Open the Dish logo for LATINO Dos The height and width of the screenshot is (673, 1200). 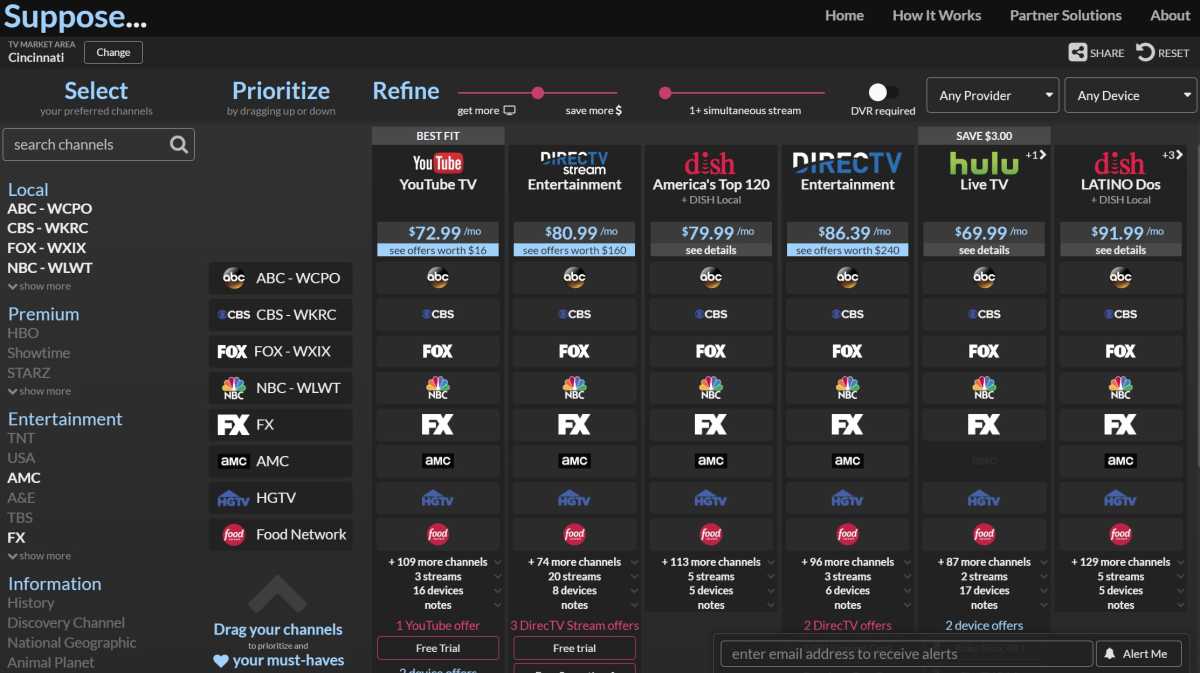[1120, 163]
